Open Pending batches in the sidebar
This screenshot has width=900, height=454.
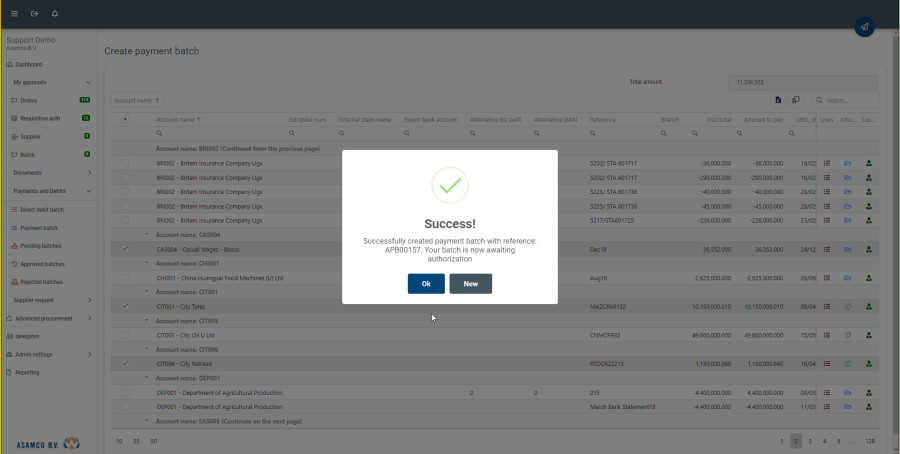tap(42, 246)
